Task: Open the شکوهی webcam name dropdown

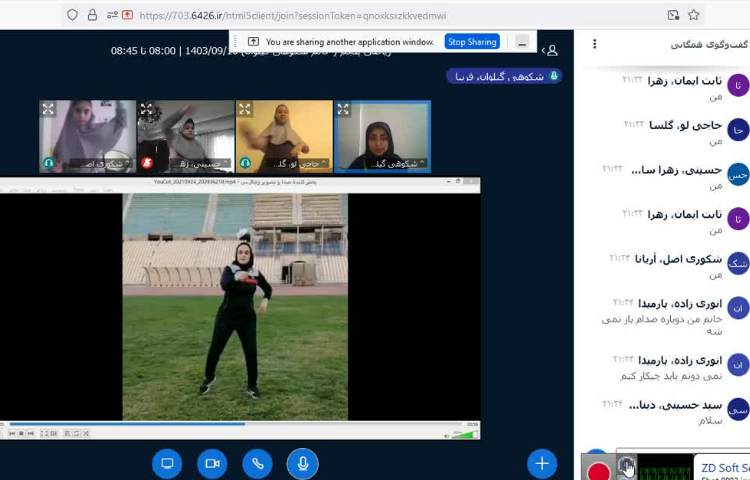Action: pos(397,164)
